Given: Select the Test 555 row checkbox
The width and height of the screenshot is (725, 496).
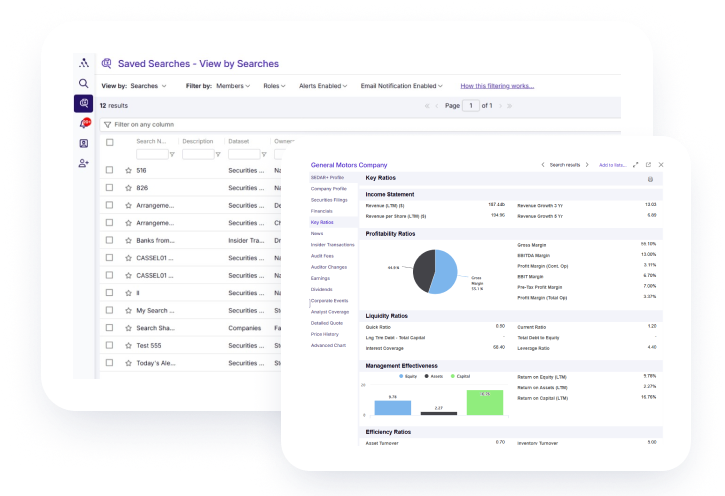Looking at the screenshot, I should [x=110, y=345].
